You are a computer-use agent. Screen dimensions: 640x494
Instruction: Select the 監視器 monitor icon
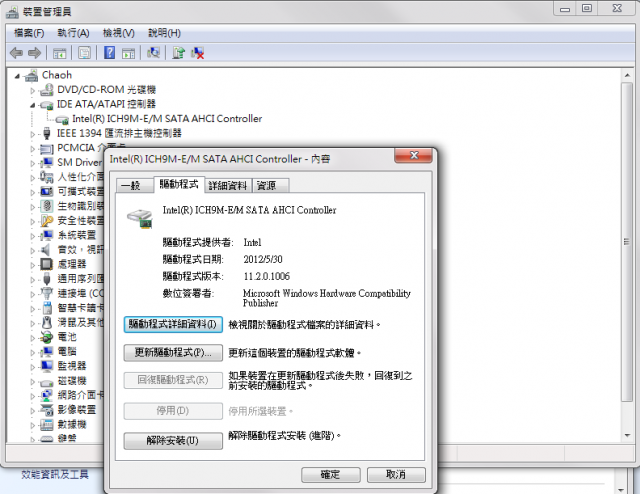click(47, 366)
